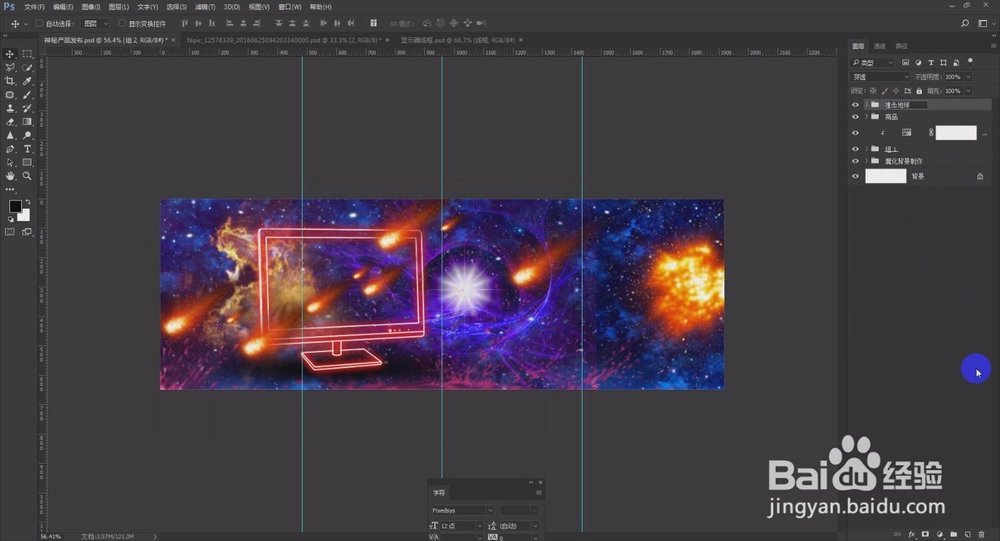Enable Quick Mask mode icon

(10, 232)
